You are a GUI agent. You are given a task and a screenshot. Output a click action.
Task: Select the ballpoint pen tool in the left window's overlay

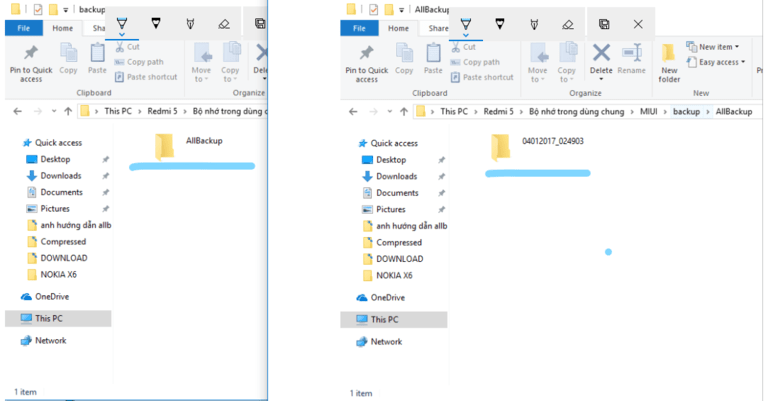(122, 24)
